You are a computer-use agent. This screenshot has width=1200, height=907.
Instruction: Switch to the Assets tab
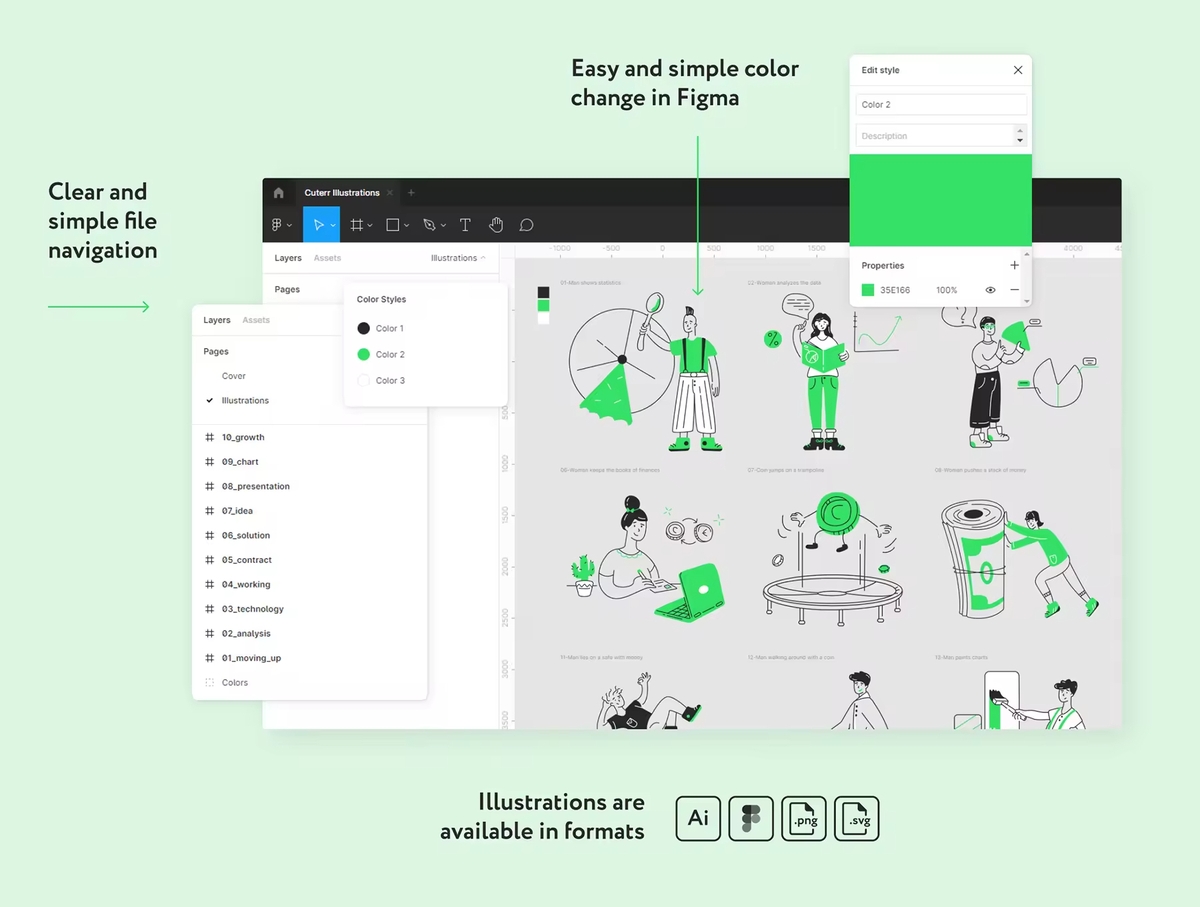(256, 320)
